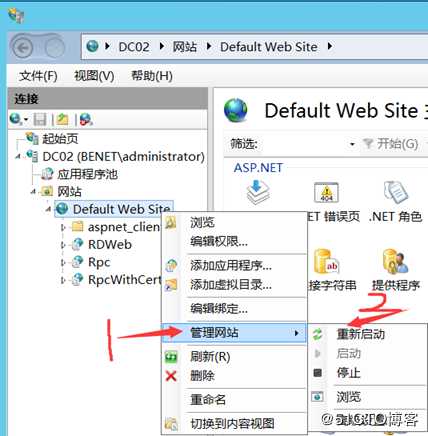The image size is (428, 436).
Task: Open the first ASP.NET feature icon with blue arrow
Action: [258, 192]
